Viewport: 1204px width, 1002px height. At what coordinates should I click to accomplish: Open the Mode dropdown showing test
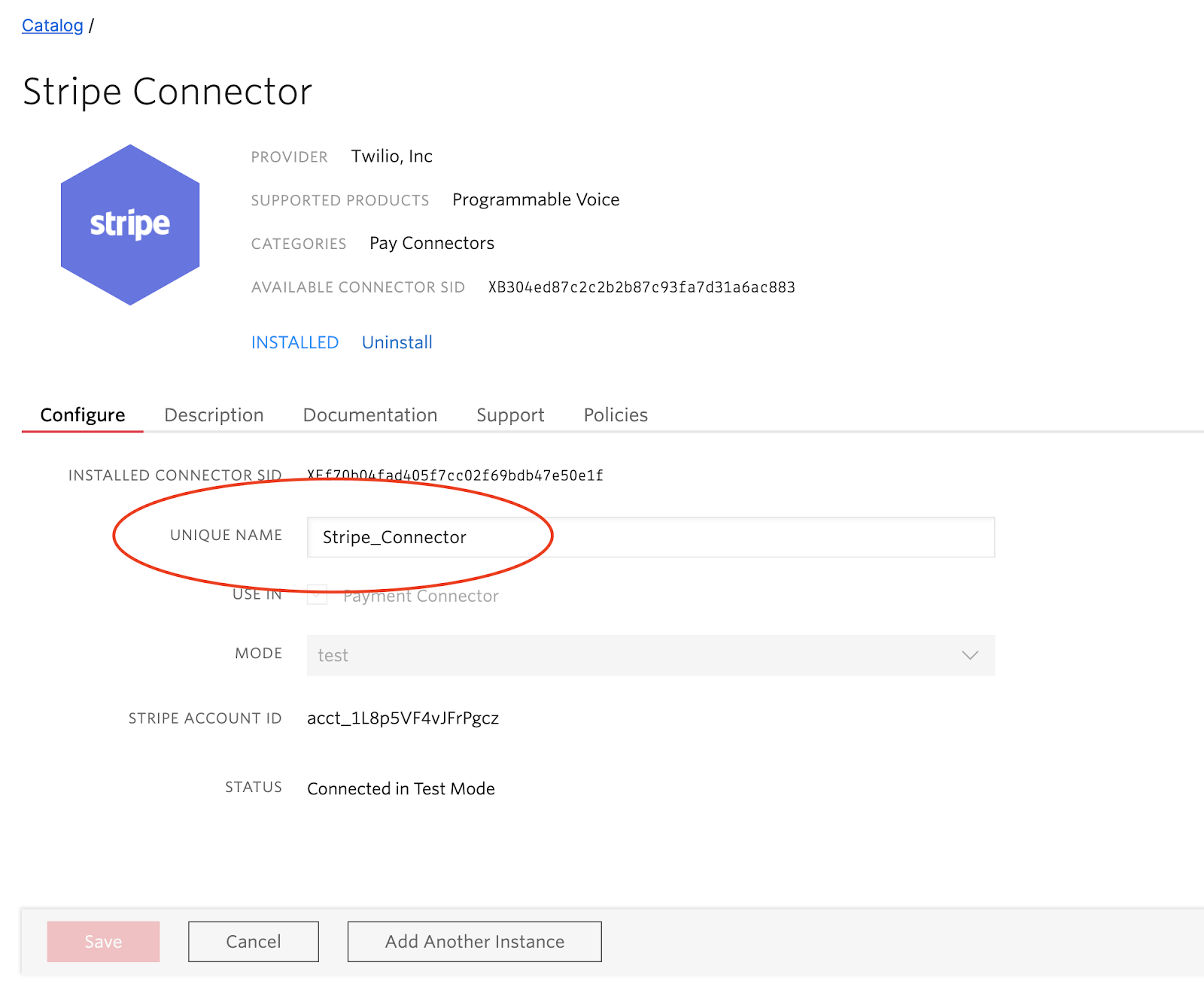pos(651,655)
